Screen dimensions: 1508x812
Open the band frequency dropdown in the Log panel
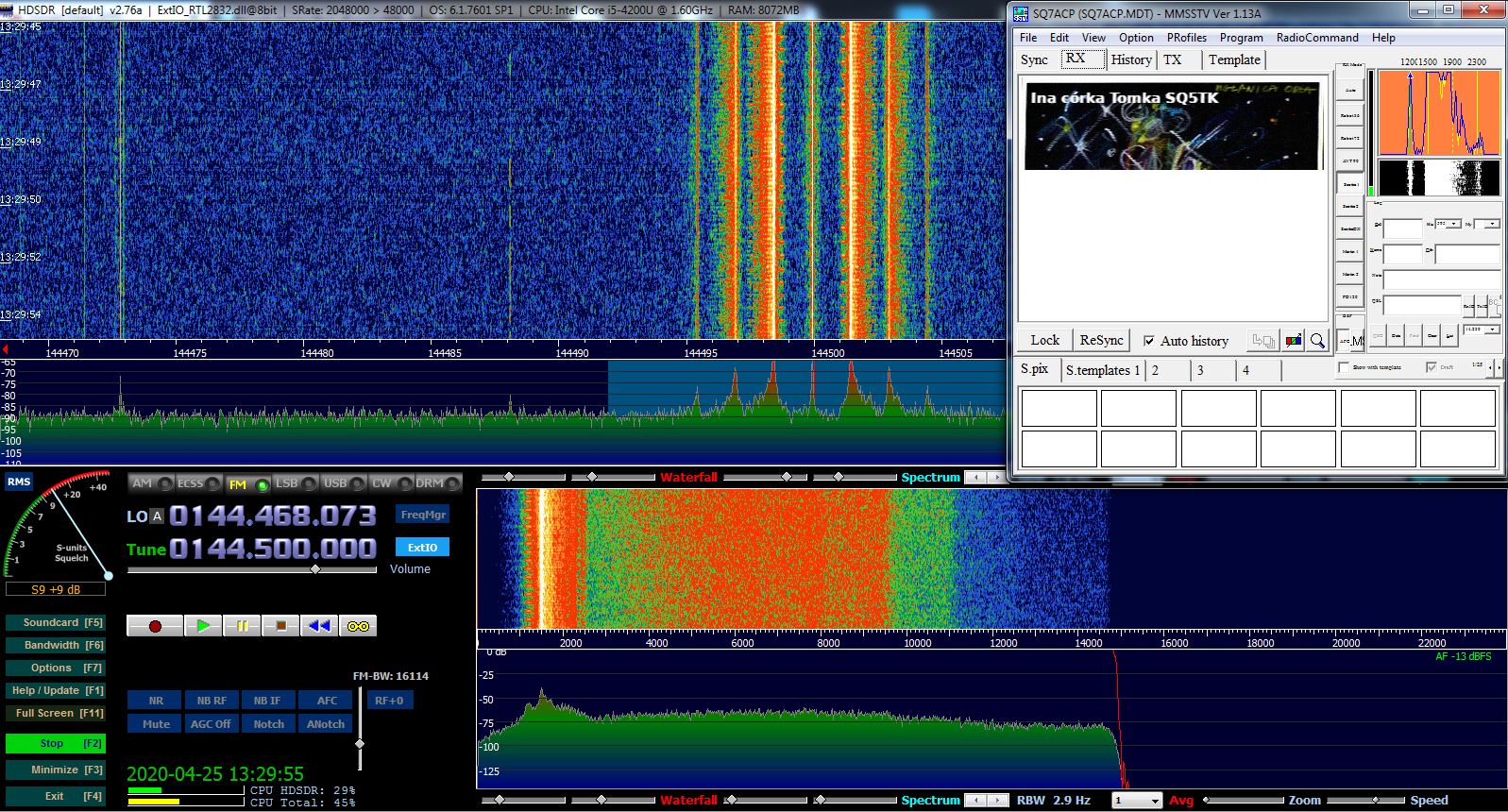point(1494,330)
